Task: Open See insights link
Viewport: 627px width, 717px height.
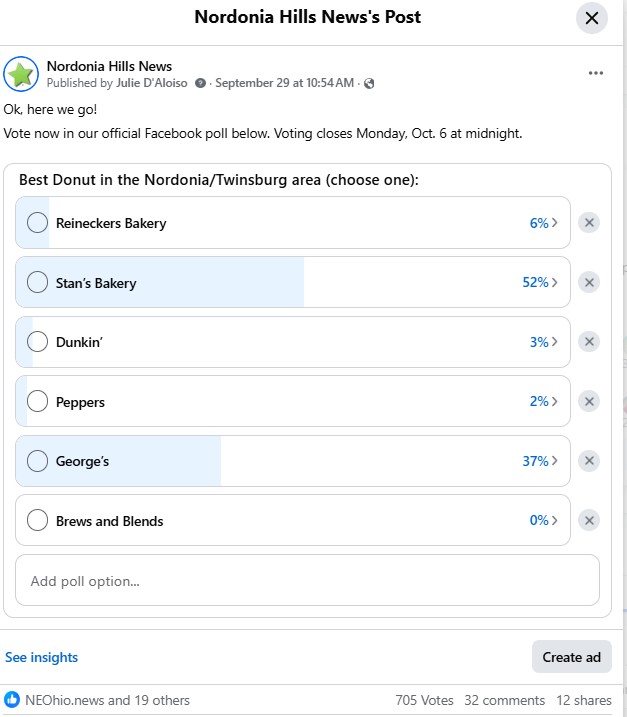Action: 41,657
